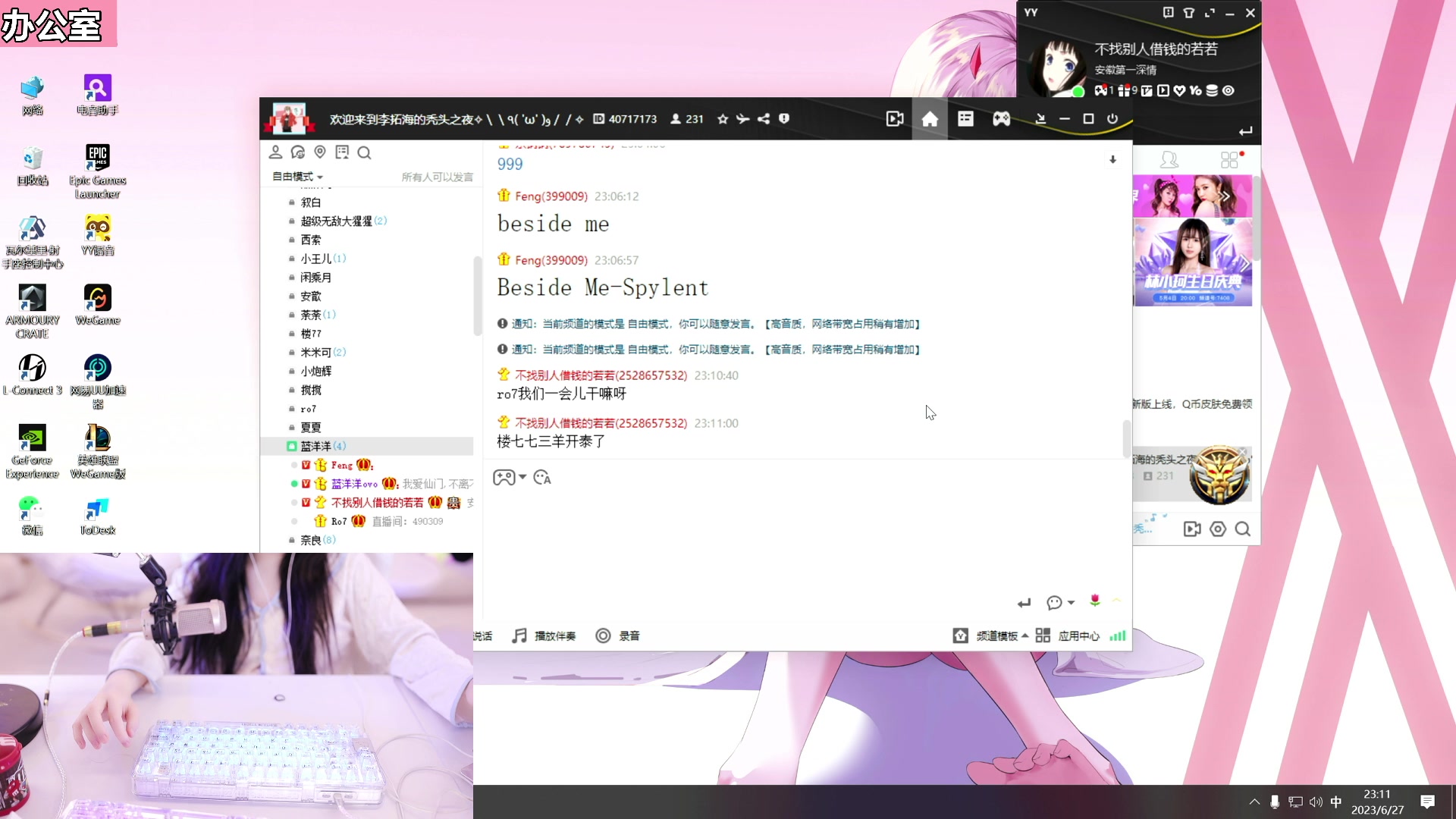Viewport: 1456px width, 819px height.
Task: Click the 林小珂生日庆典 banner thumbnail
Action: (x=1192, y=262)
